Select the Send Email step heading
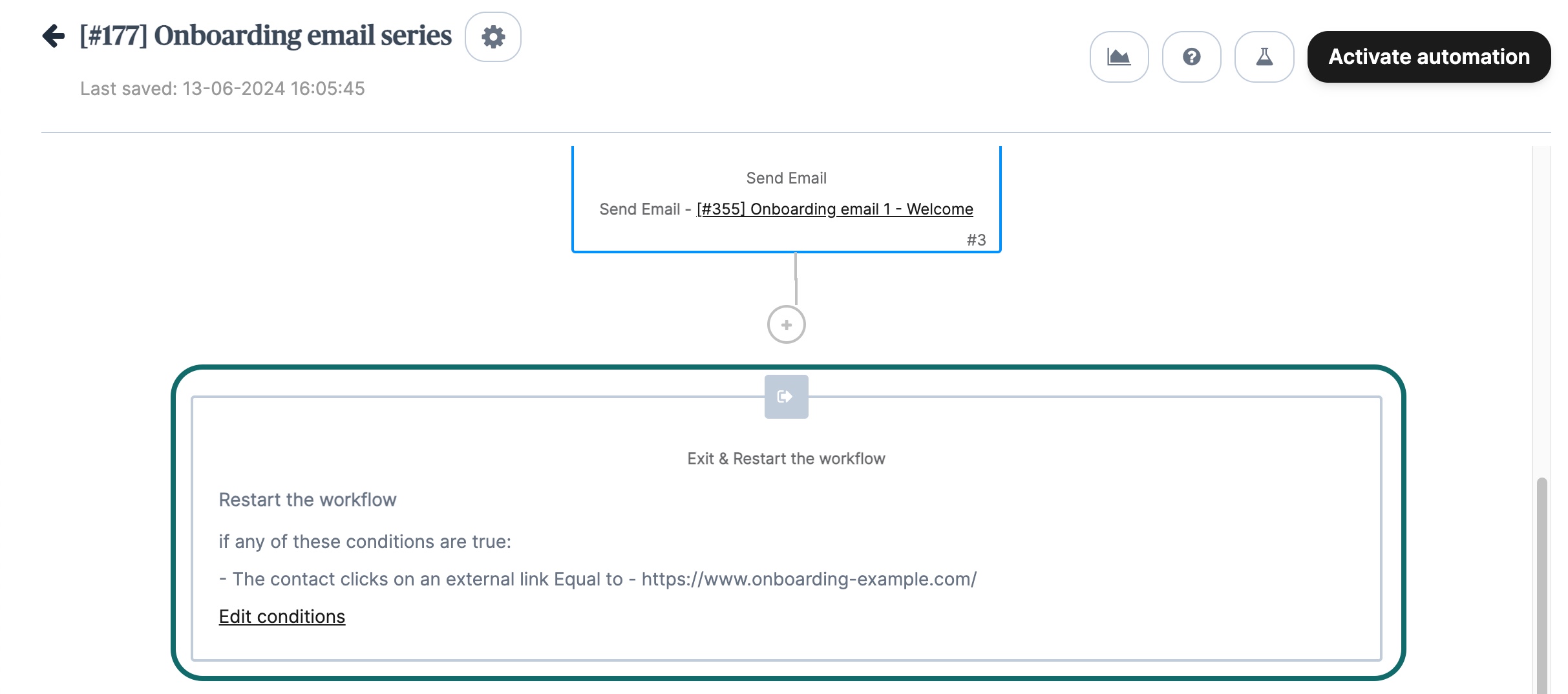The width and height of the screenshot is (1568, 694). click(x=786, y=178)
